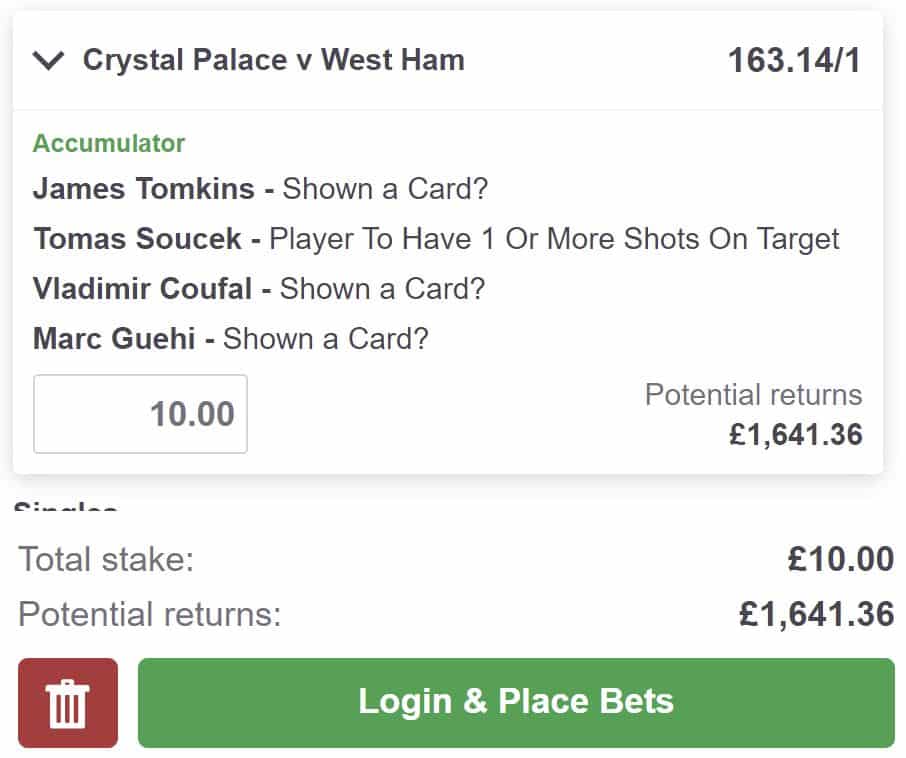Click the Potential returns label above the stake box
Viewport: 906px width, 758px height.
point(754,394)
